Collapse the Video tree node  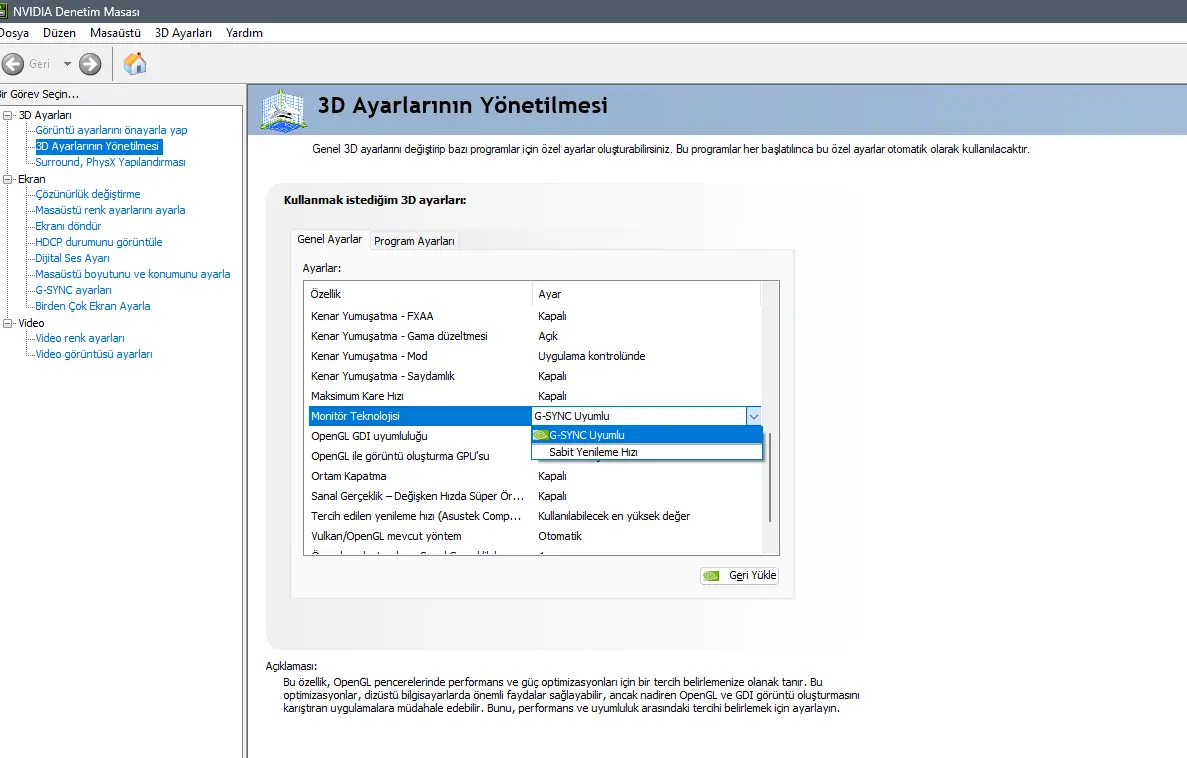click(x=8, y=323)
